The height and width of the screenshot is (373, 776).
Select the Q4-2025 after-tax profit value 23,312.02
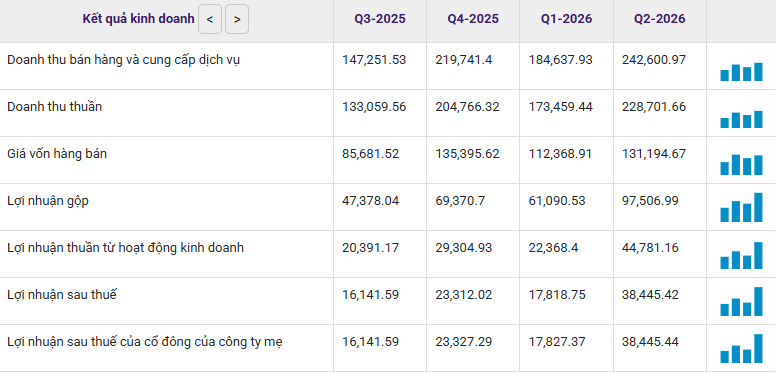pos(464,295)
